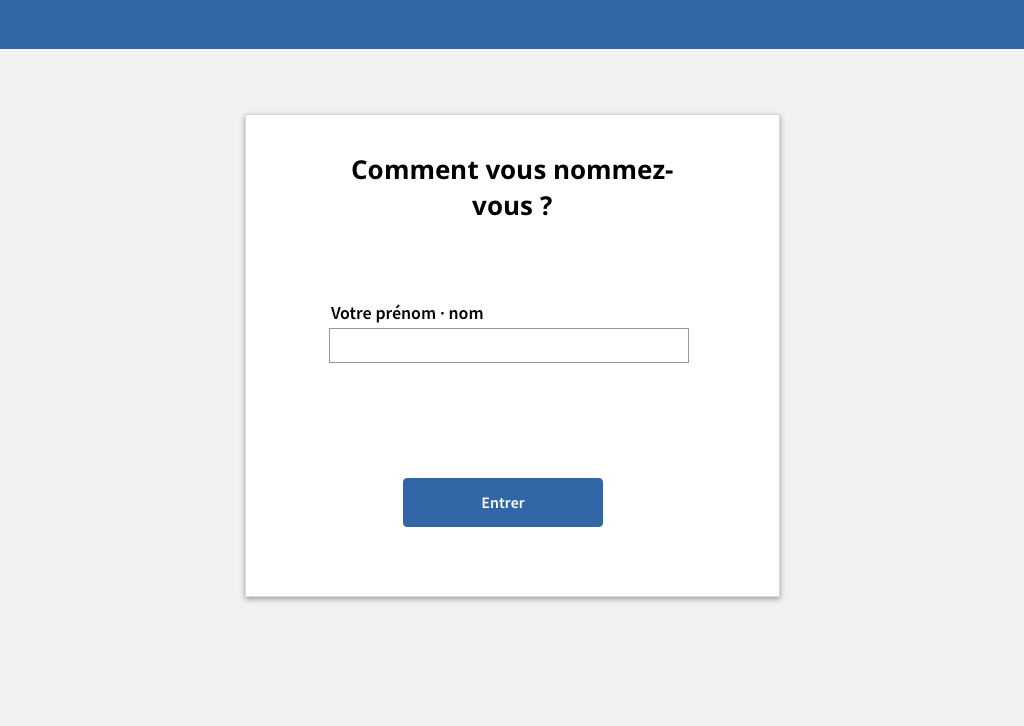The height and width of the screenshot is (726, 1024).
Task: Click the 'Entrer' text inside the blue button
Action: [x=503, y=503]
